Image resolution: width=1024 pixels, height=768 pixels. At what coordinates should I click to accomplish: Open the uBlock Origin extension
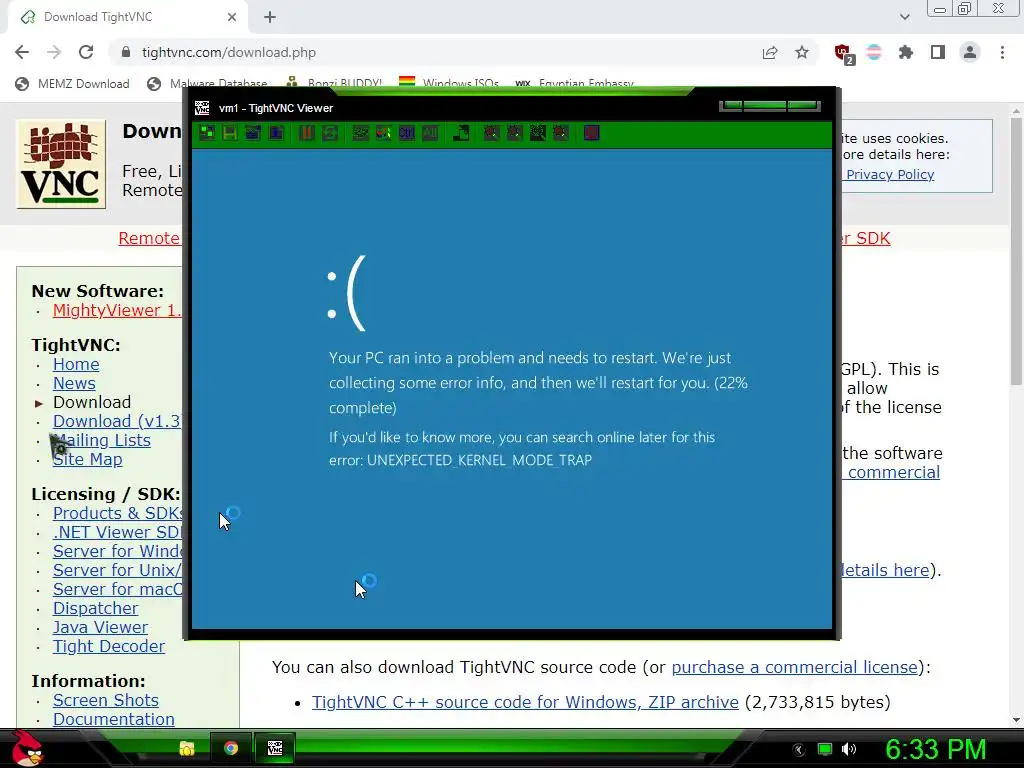[x=844, y=54]
